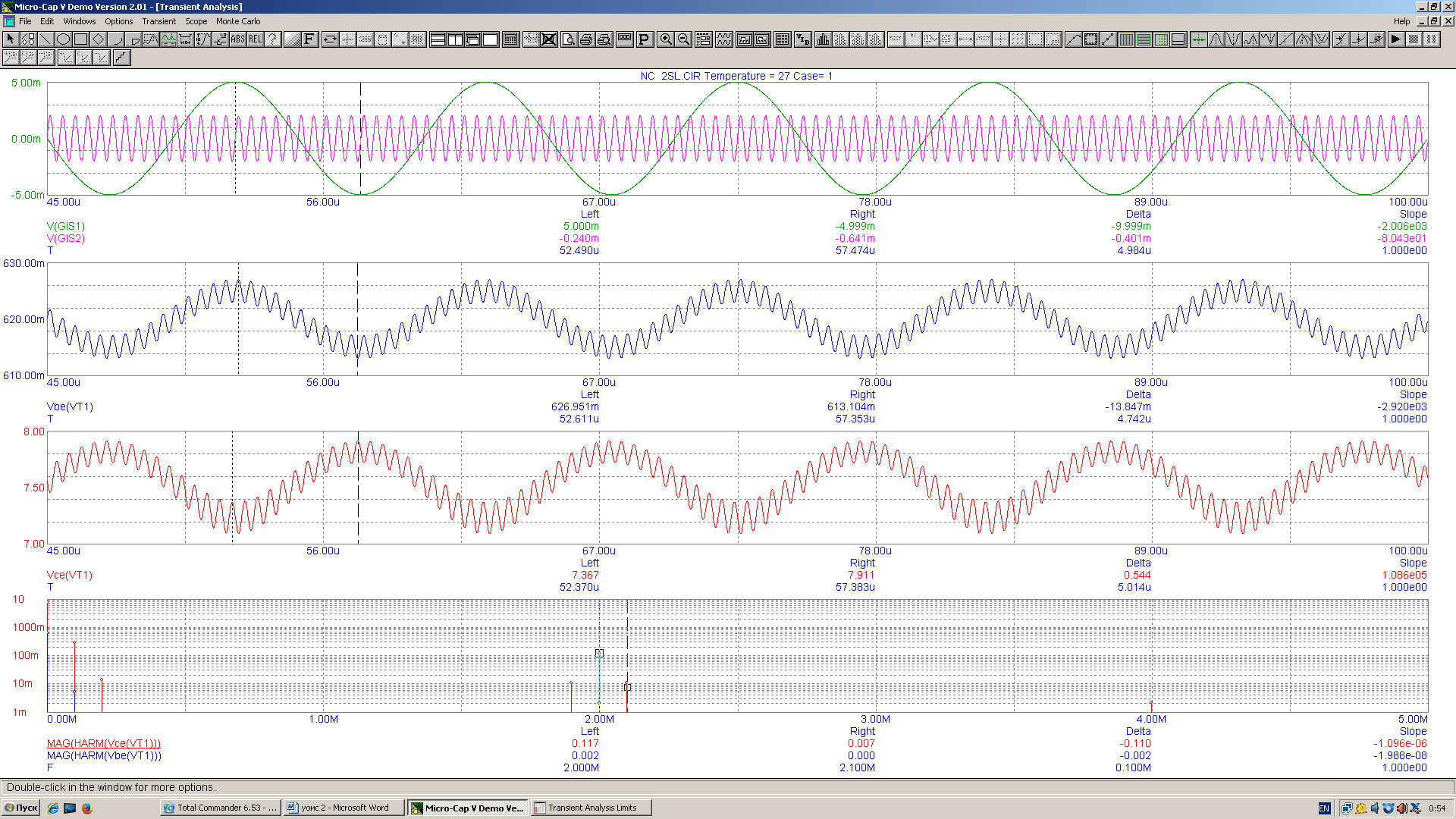Viewport: 1456px width, 819px height.
Task: Click the tile vertically windows icon
Action: [455, 39]
